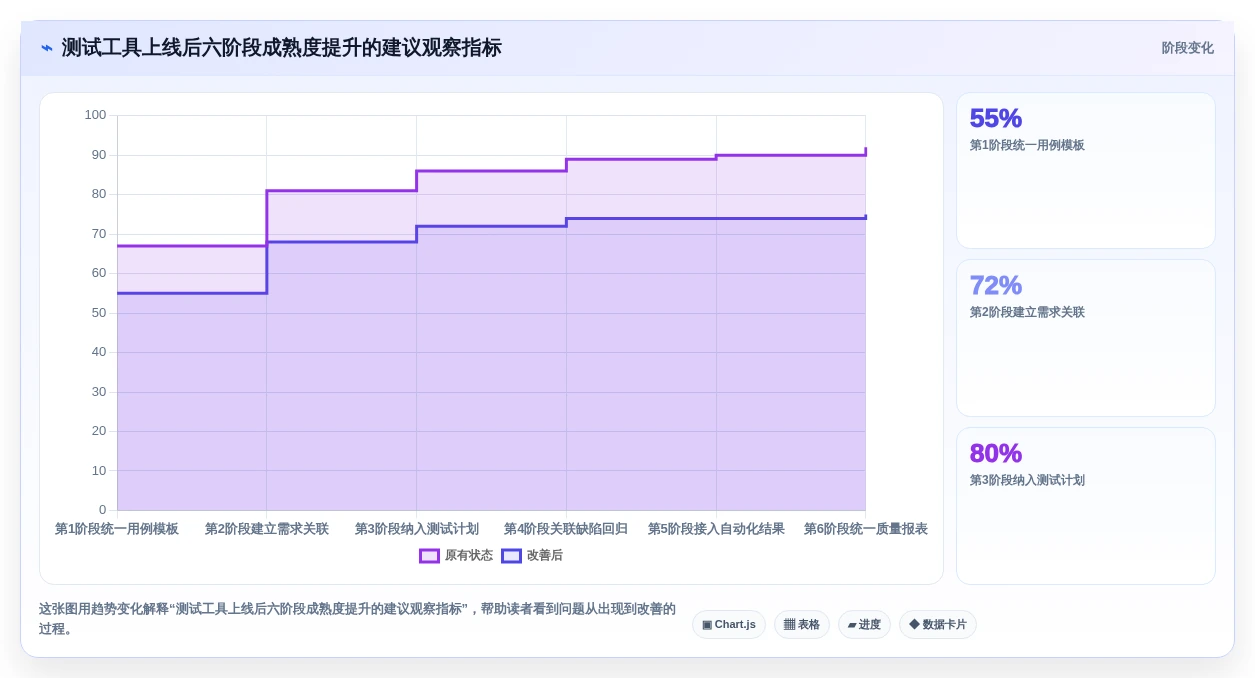Click the purple 原有状态 legend color box
This screenshot has height=678, width=1255.
tap(429, 556)
